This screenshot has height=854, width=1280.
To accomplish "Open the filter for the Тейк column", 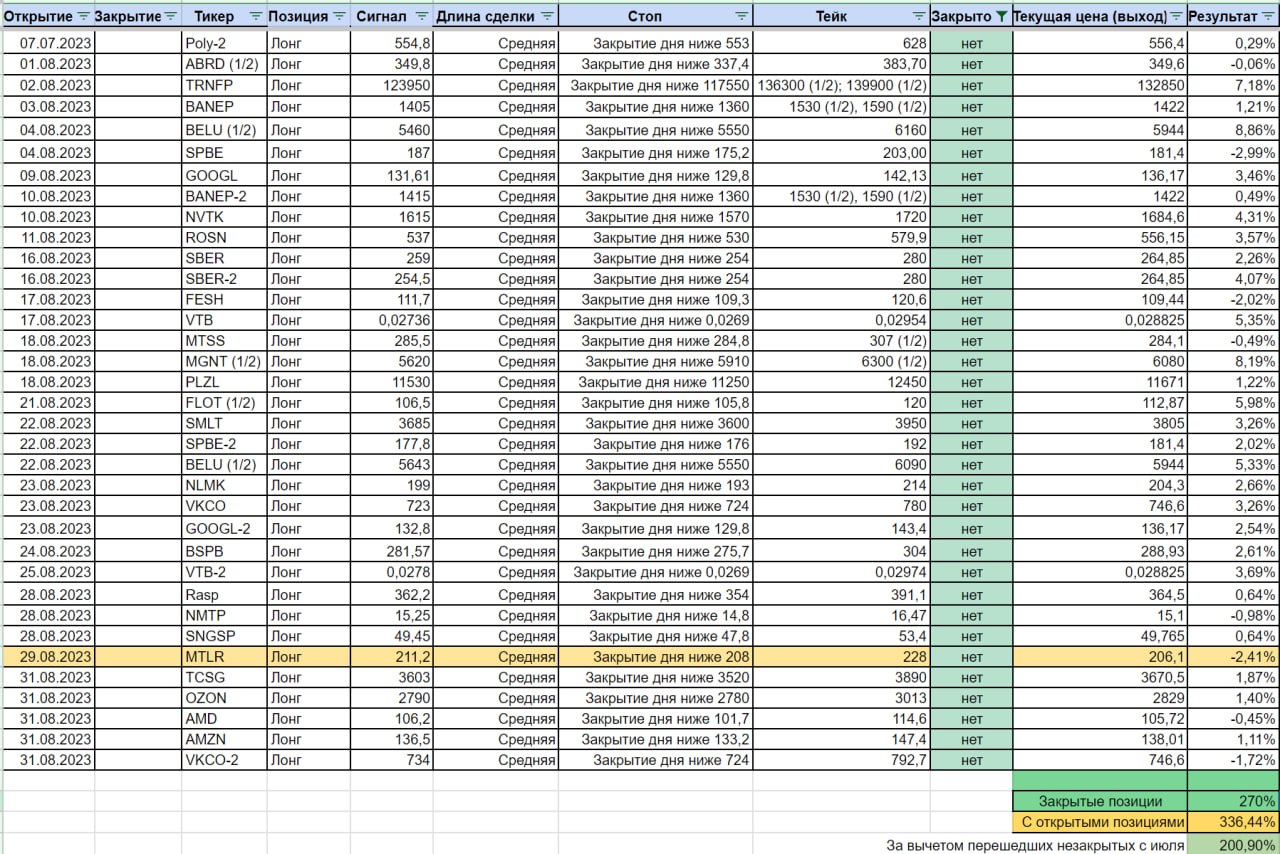I will 918,17.
